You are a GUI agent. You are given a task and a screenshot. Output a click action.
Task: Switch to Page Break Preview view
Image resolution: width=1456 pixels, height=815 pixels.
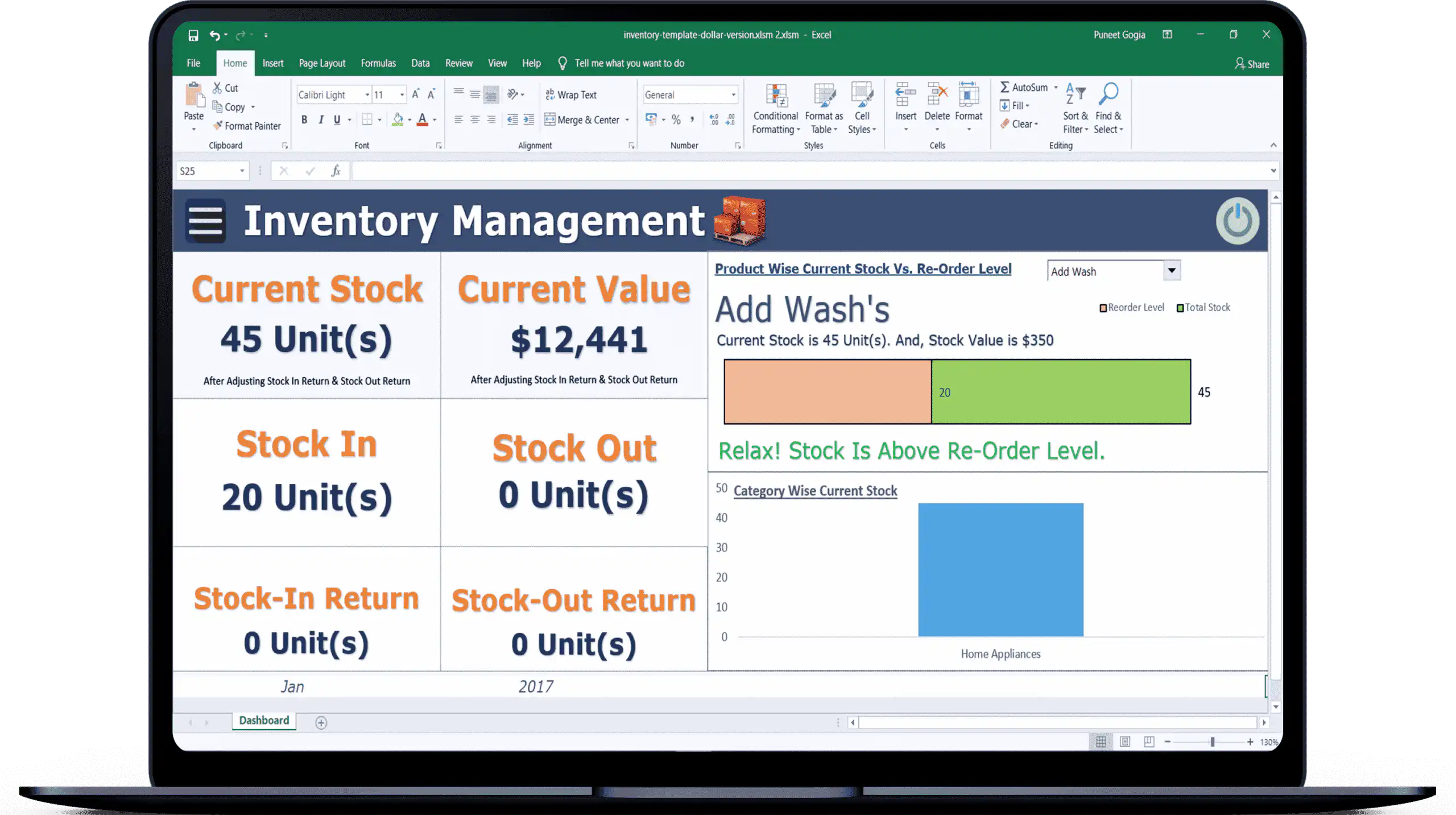(1149, 742)
